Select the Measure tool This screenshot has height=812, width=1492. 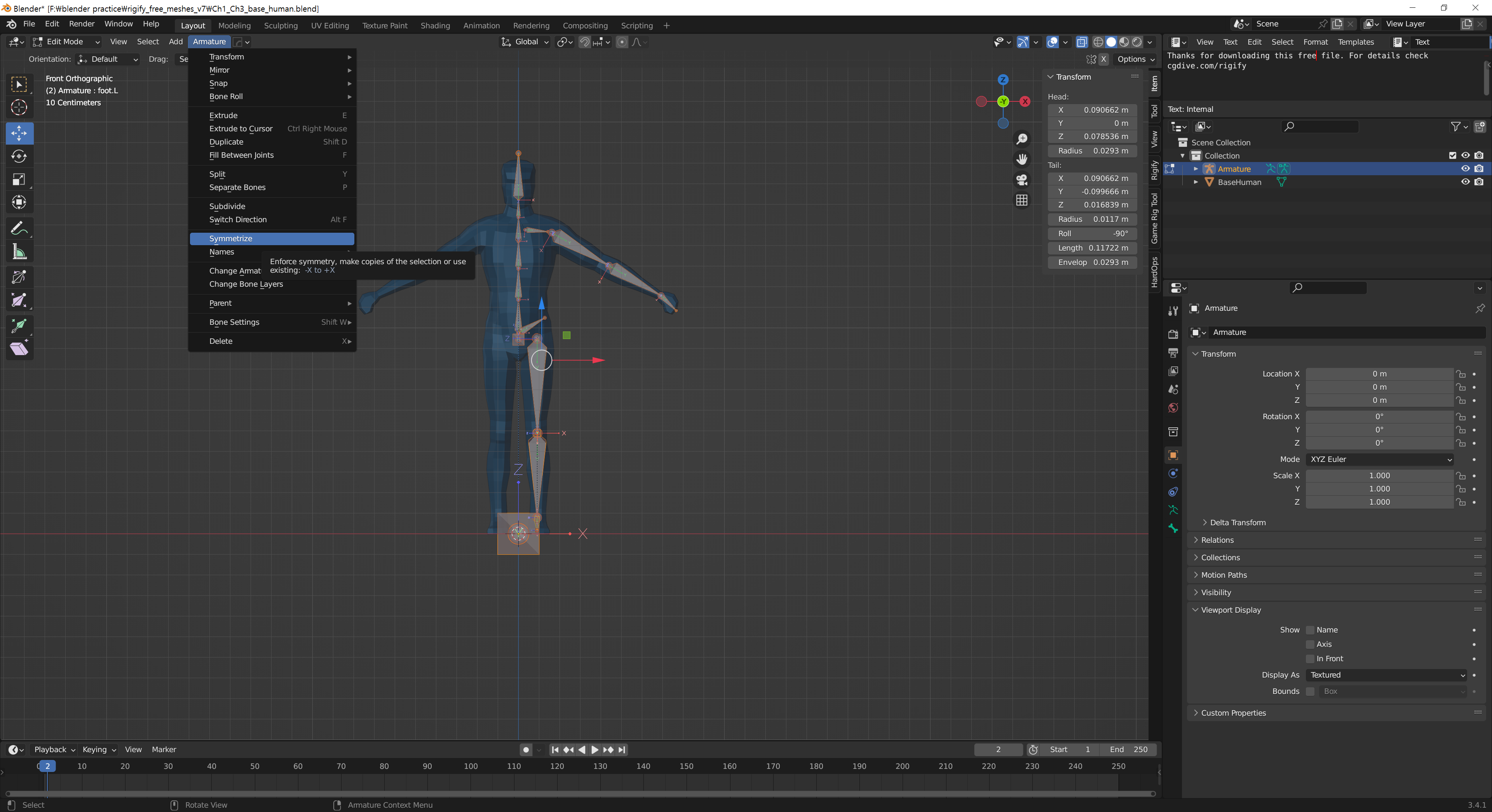(19, 252)
